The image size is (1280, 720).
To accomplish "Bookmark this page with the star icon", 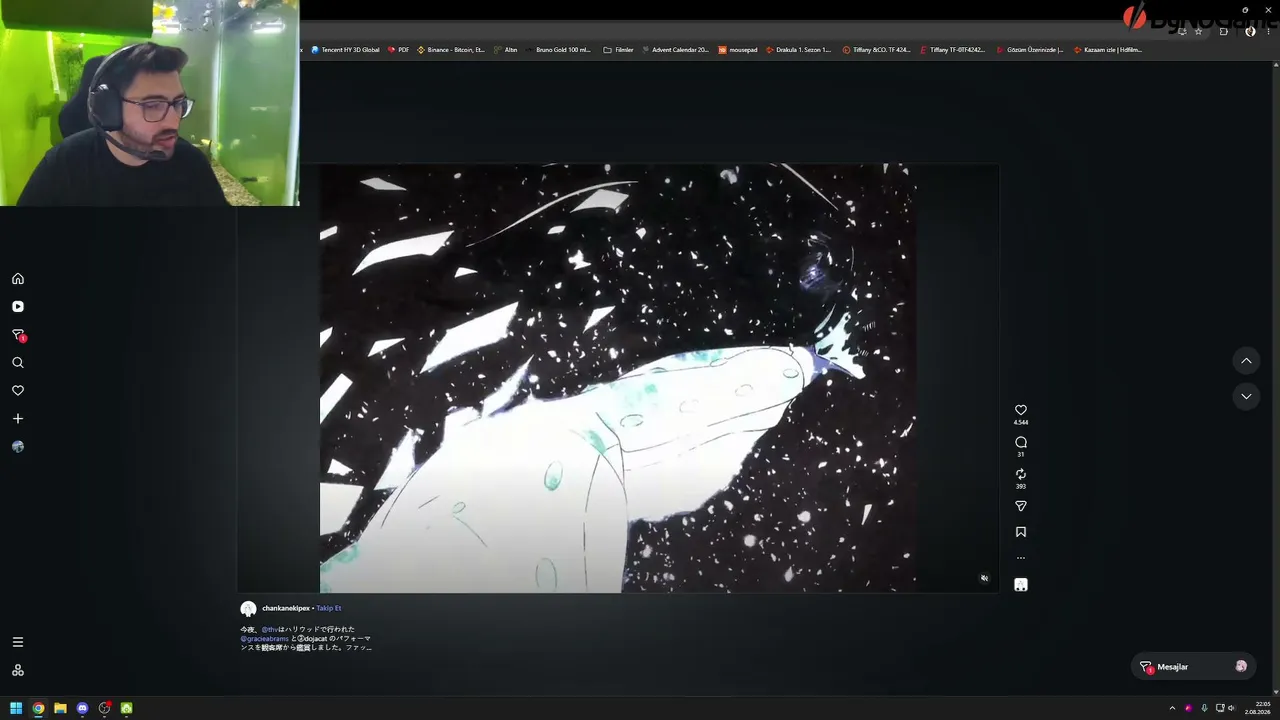I will (x=1198, y=32).
